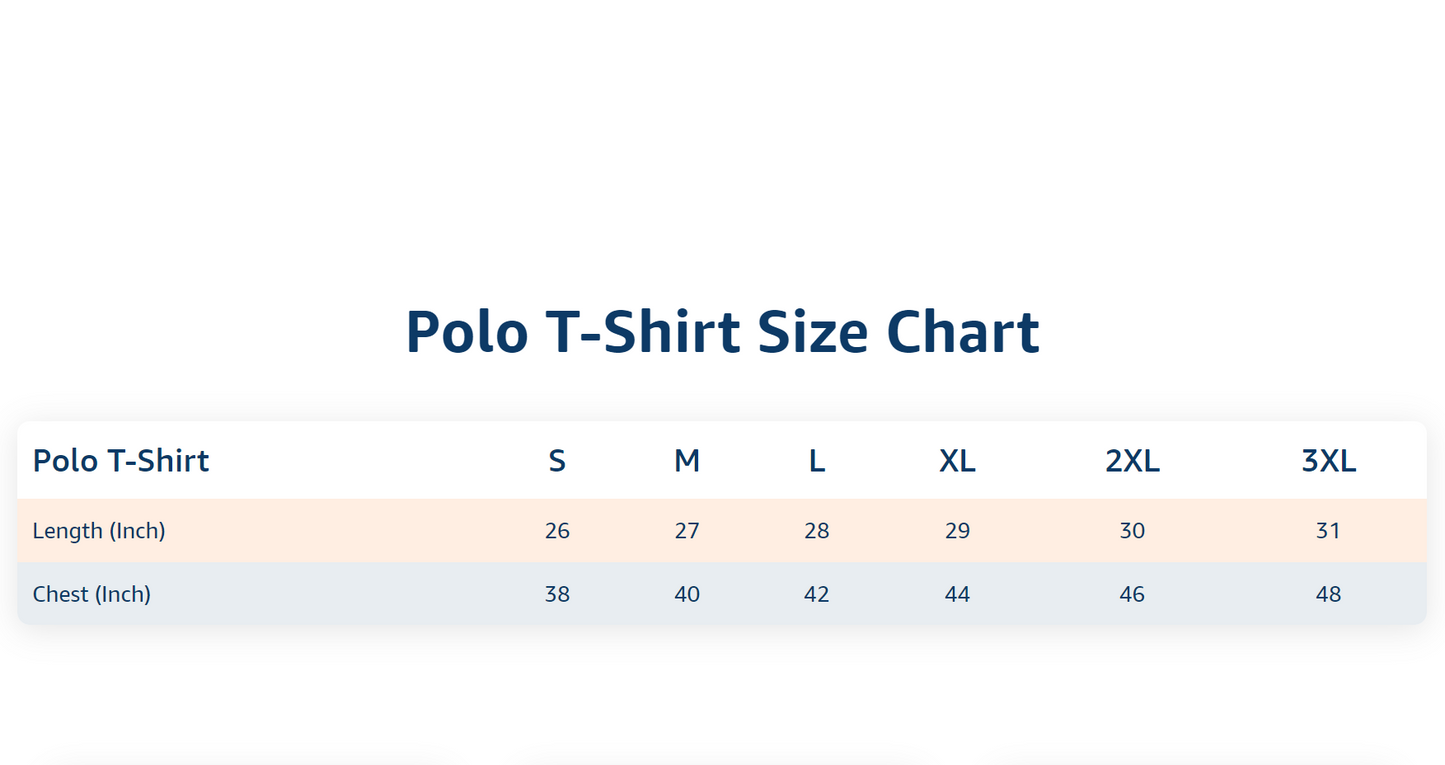The width and height of the screenshot is (1445, 765).
Task: Select the chest value 48
Action: click(x=1328, y=594)
